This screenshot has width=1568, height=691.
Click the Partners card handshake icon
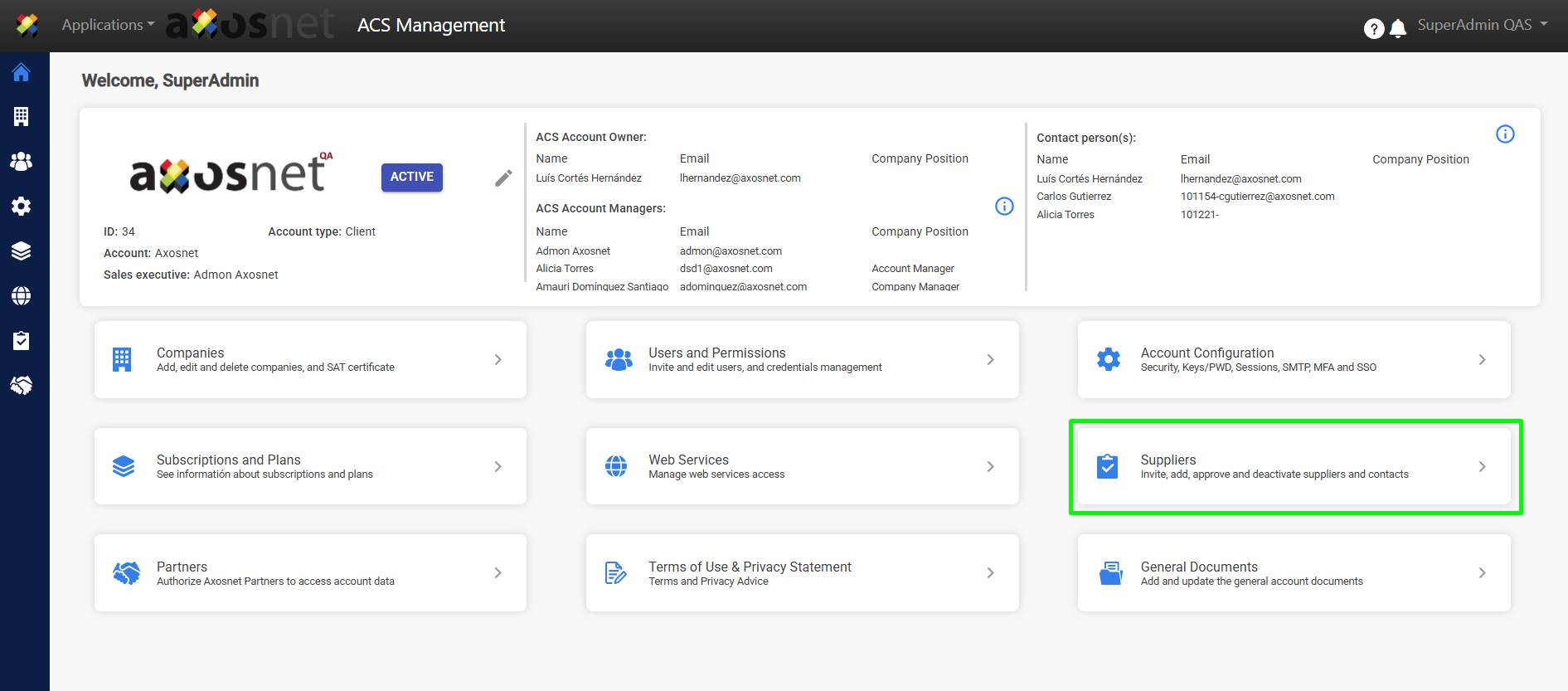coord(126,573)
